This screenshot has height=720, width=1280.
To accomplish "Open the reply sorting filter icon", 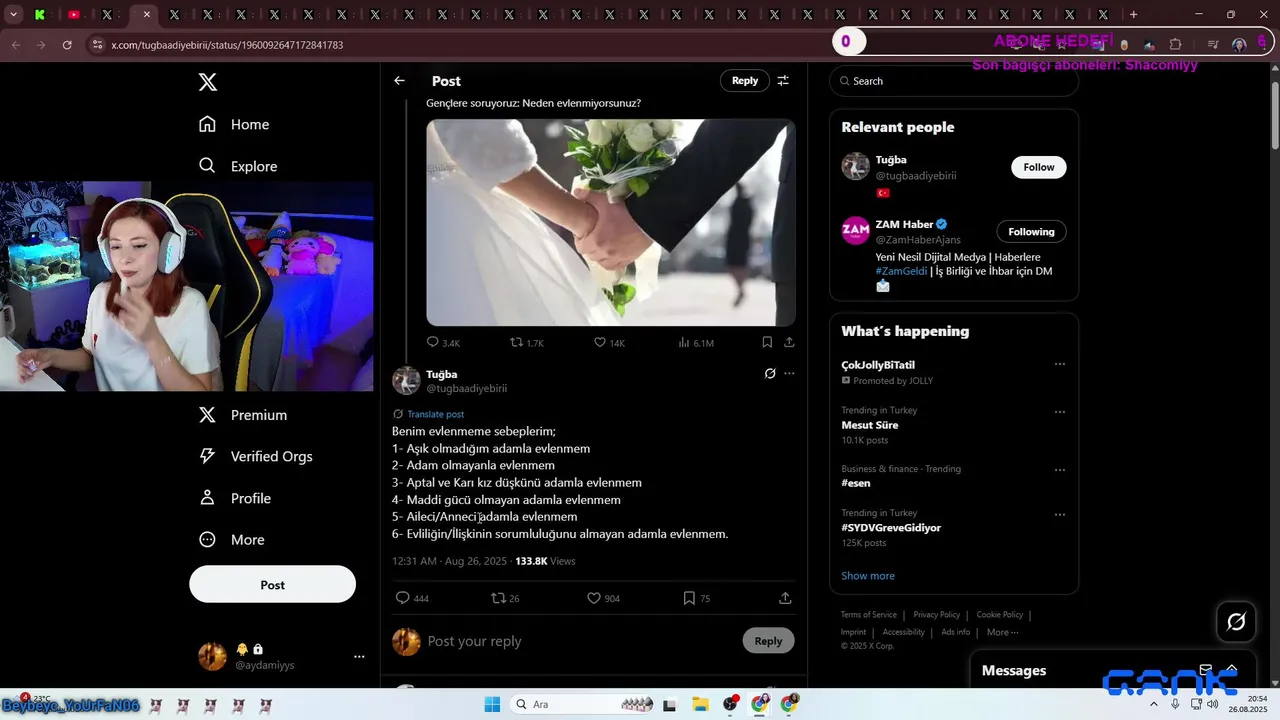I will click(783, 81).
